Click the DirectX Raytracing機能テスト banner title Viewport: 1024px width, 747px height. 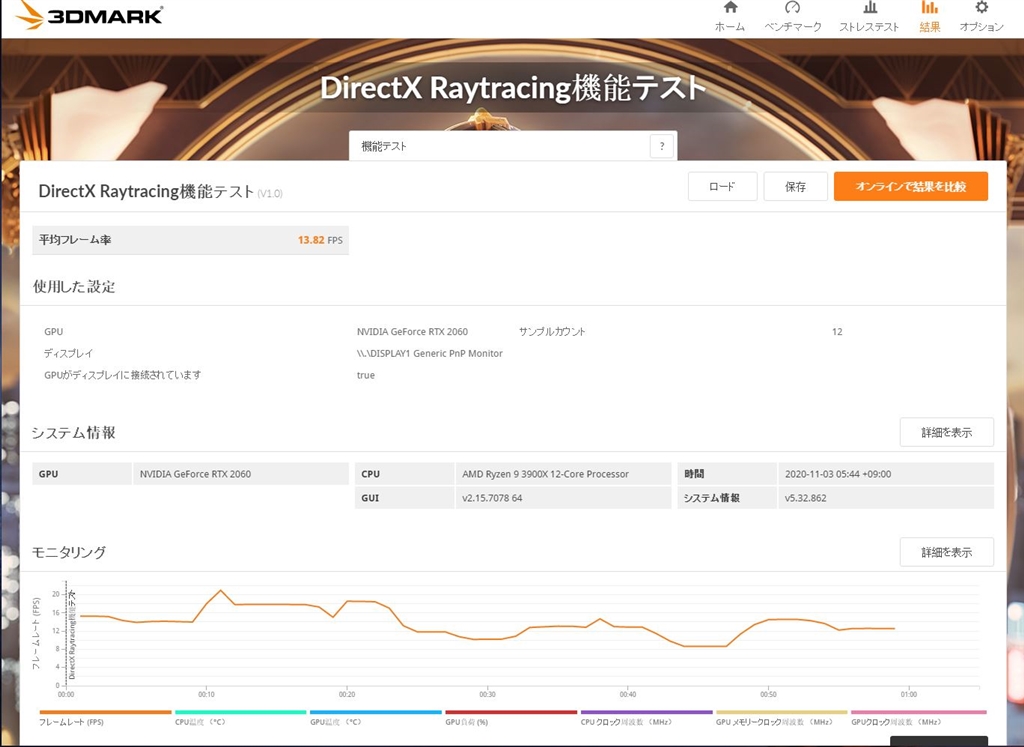tap(513, 88)
